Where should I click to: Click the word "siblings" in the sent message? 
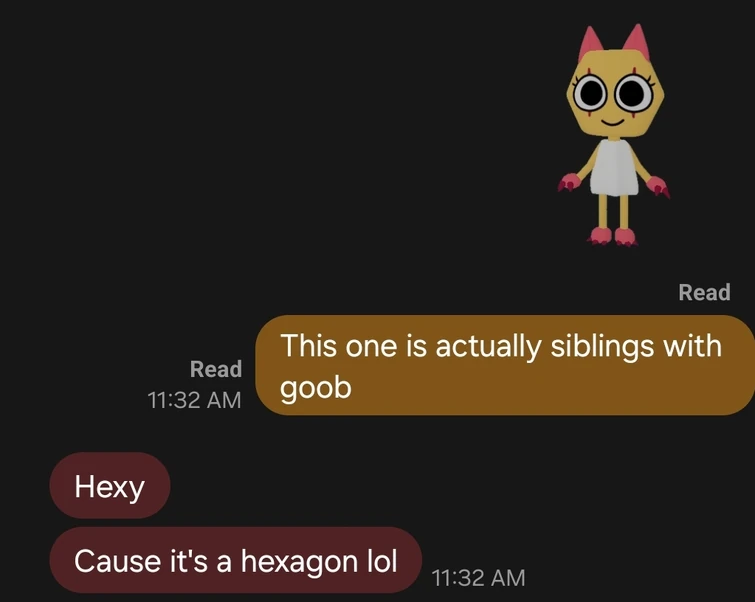[x=602, y=346]
